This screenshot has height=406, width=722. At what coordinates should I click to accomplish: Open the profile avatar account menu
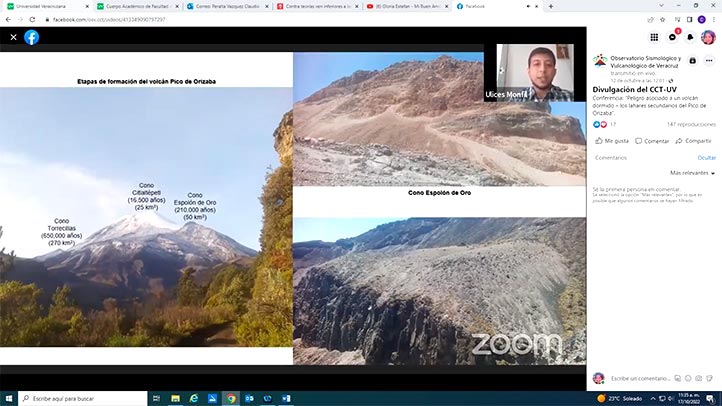click(x=708, y=37)
